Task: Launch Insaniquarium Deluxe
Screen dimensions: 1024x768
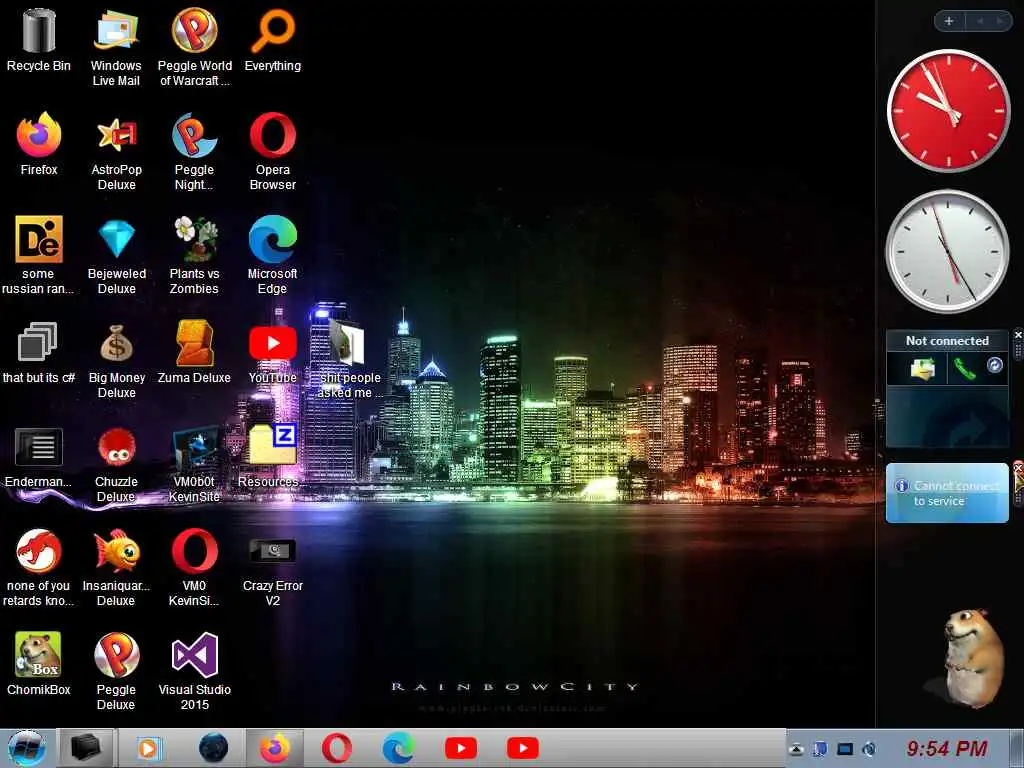Action: [x=116, y=567]
